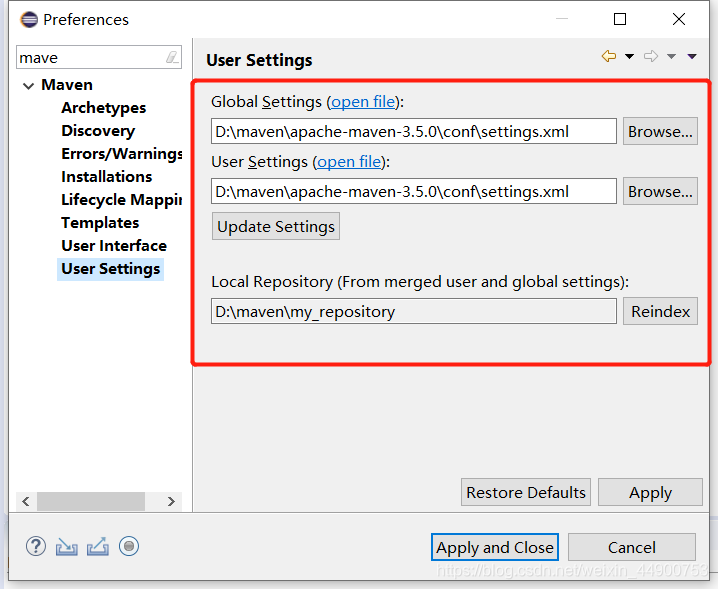Click the import preferences icon
Image resolution: width=718 pixels, height=589 pixels.
click(66, 546)
